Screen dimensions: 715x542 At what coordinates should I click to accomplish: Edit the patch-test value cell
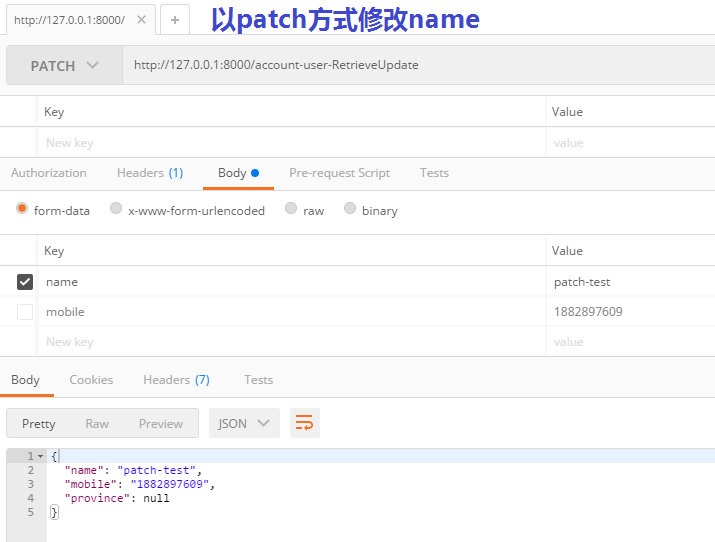click(631, 282)
